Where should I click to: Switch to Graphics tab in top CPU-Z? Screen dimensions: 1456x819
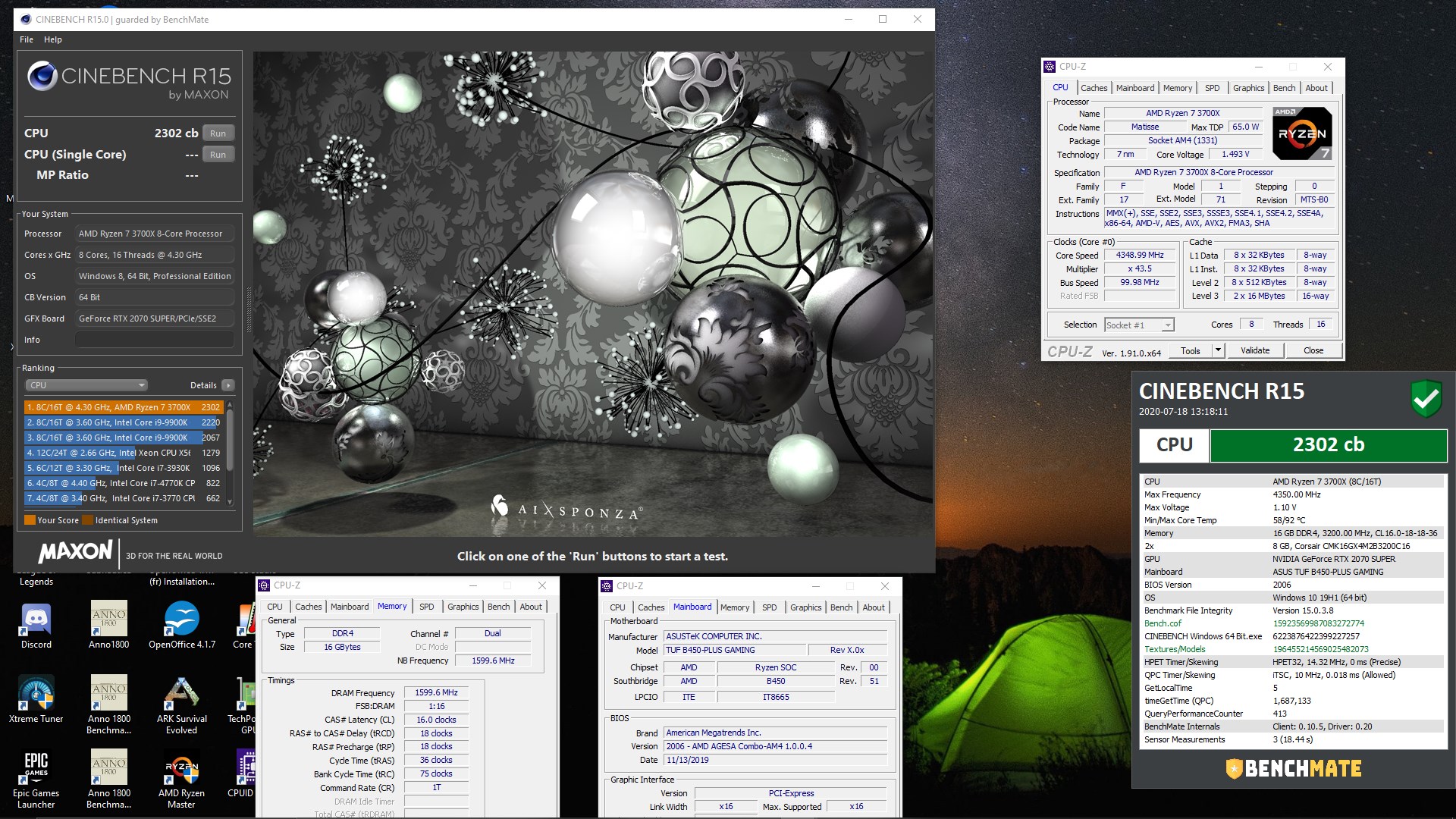[1248, 88]
